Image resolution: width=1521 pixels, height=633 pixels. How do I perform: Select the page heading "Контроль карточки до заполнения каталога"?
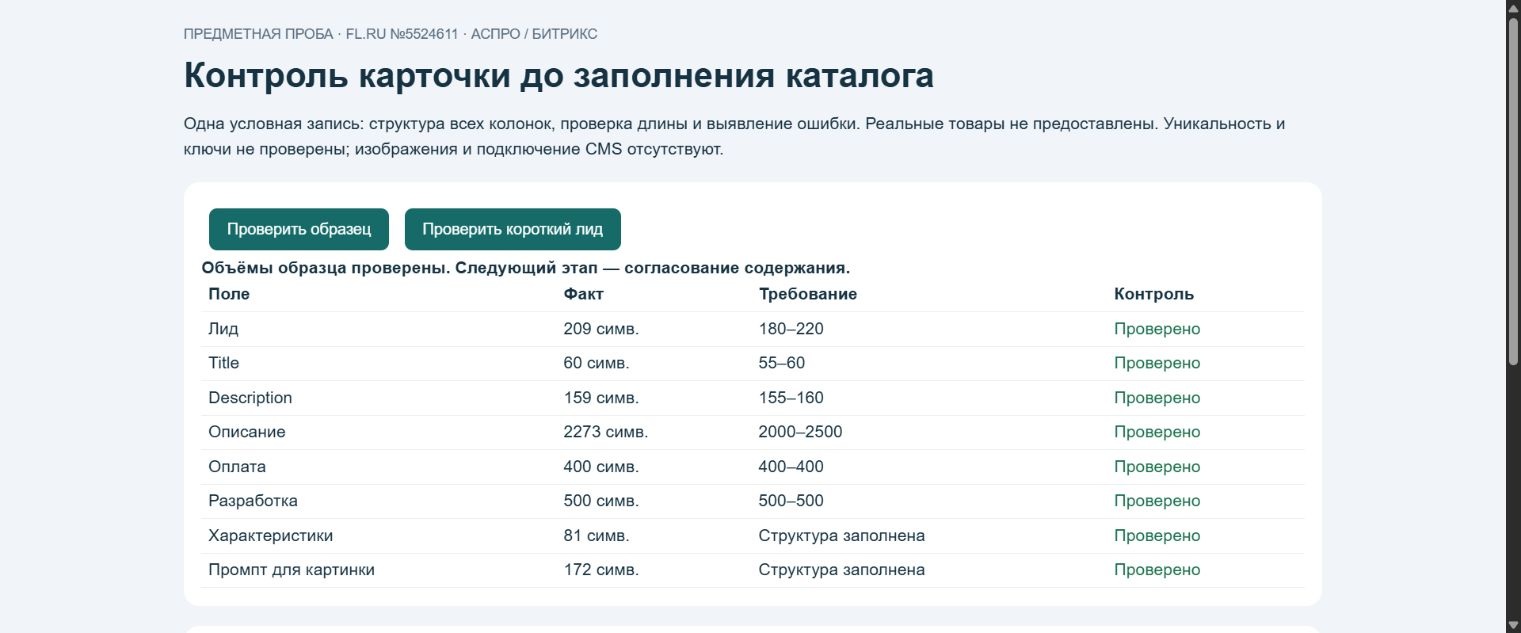pos(559,76)
